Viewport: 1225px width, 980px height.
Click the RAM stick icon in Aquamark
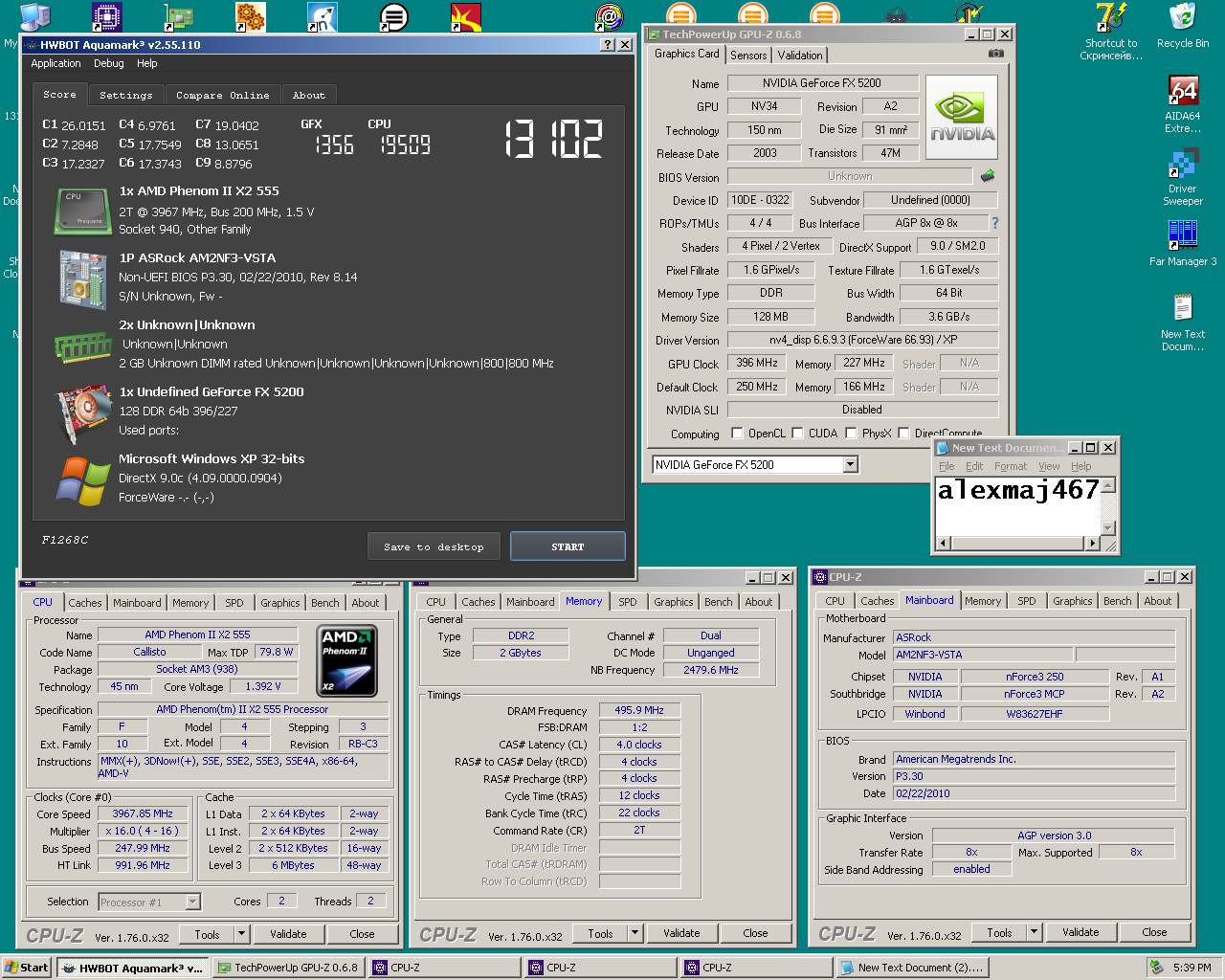[x=83, y=346]
